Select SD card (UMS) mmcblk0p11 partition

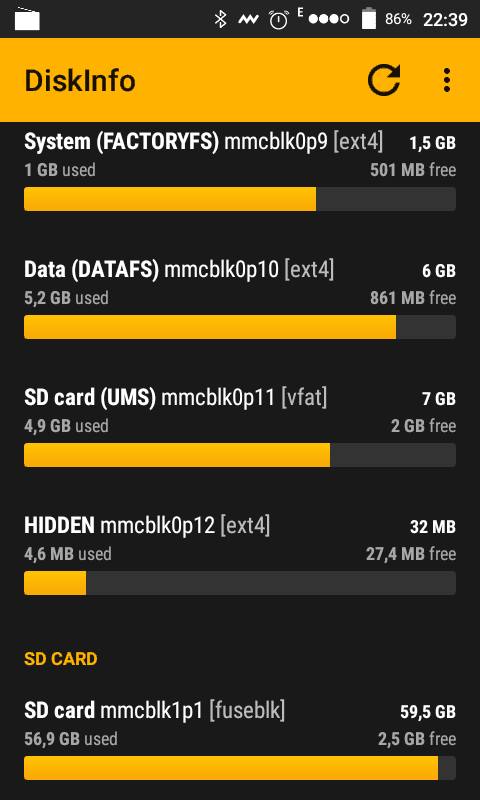pyautogui.click(x=240, y=427)
